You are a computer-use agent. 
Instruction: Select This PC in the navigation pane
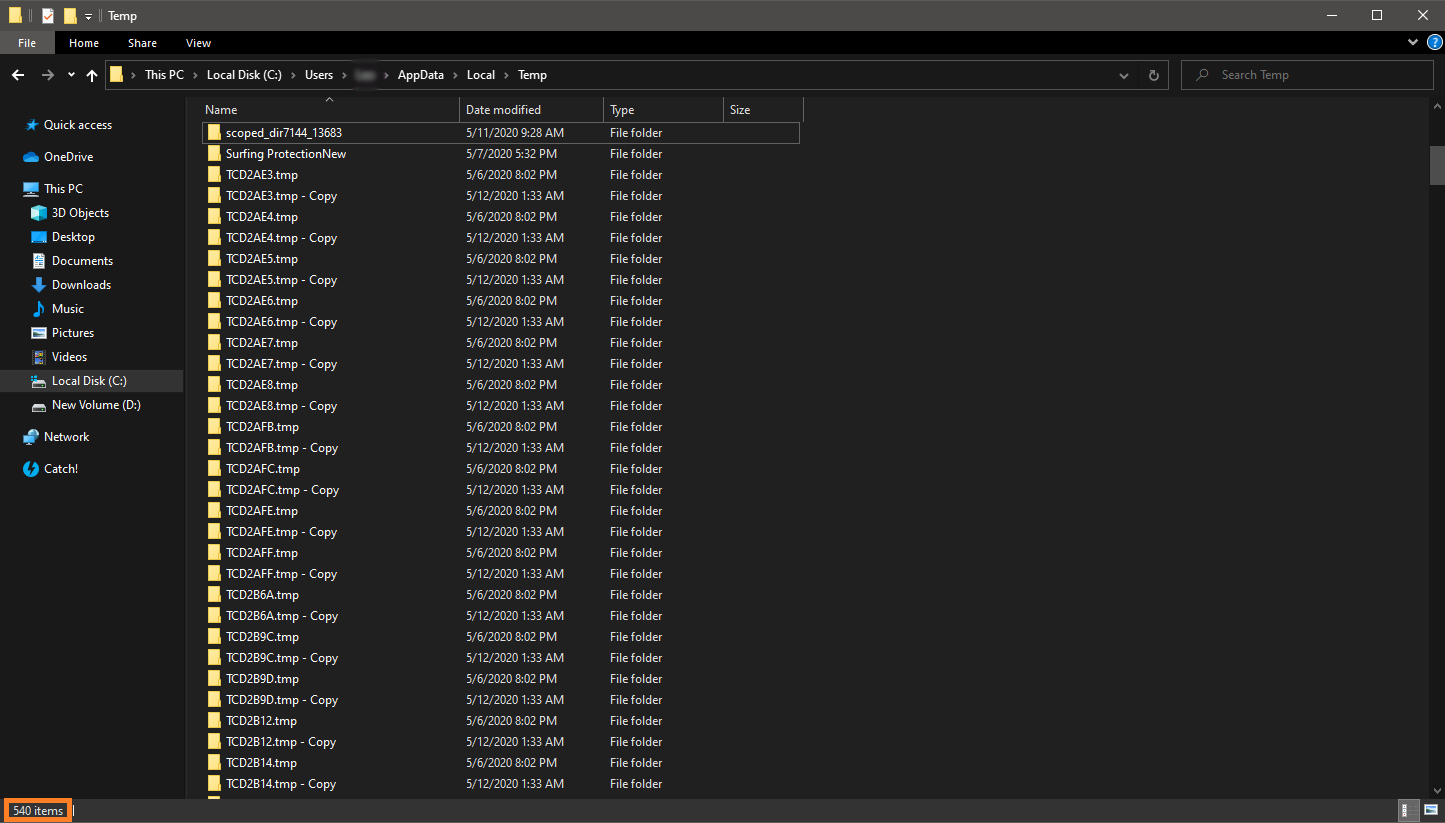click(x=63, y=189)
